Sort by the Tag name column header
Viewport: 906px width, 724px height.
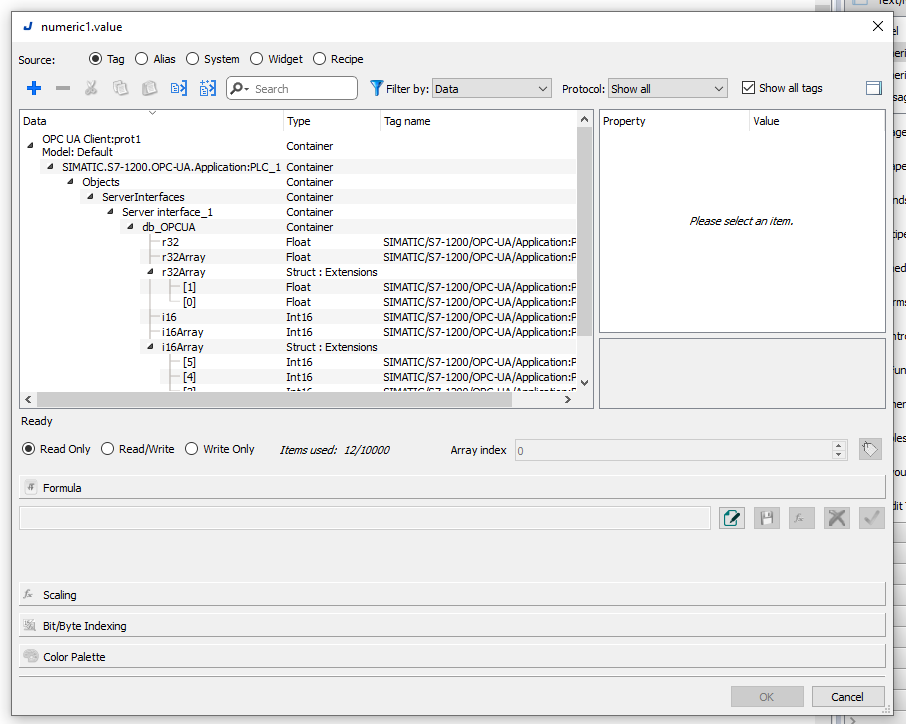click(478, 121)
